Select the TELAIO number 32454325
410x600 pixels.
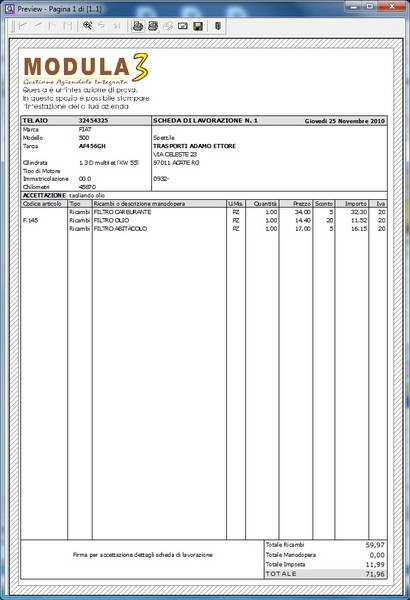click(93, 121)
